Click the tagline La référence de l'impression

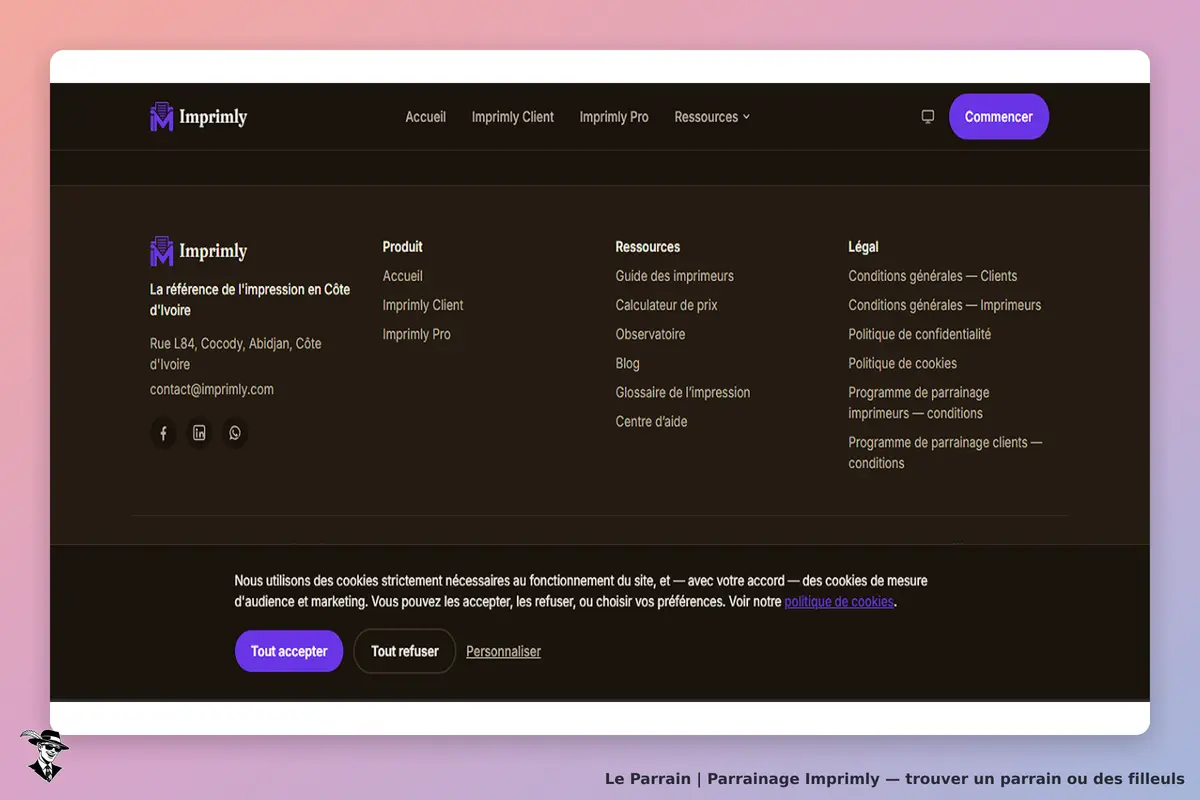coord(250,300)
